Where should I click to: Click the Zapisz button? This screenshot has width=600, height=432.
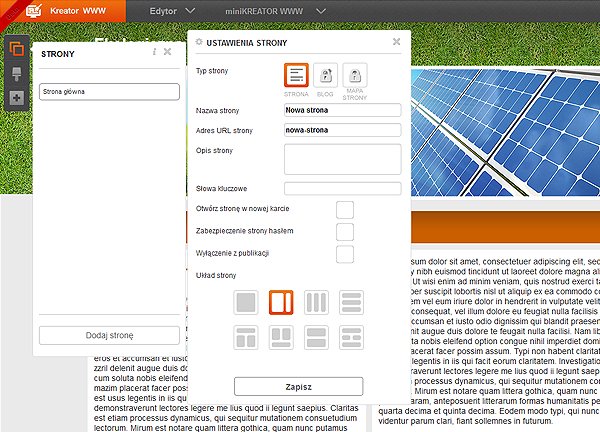pos(298,386)
